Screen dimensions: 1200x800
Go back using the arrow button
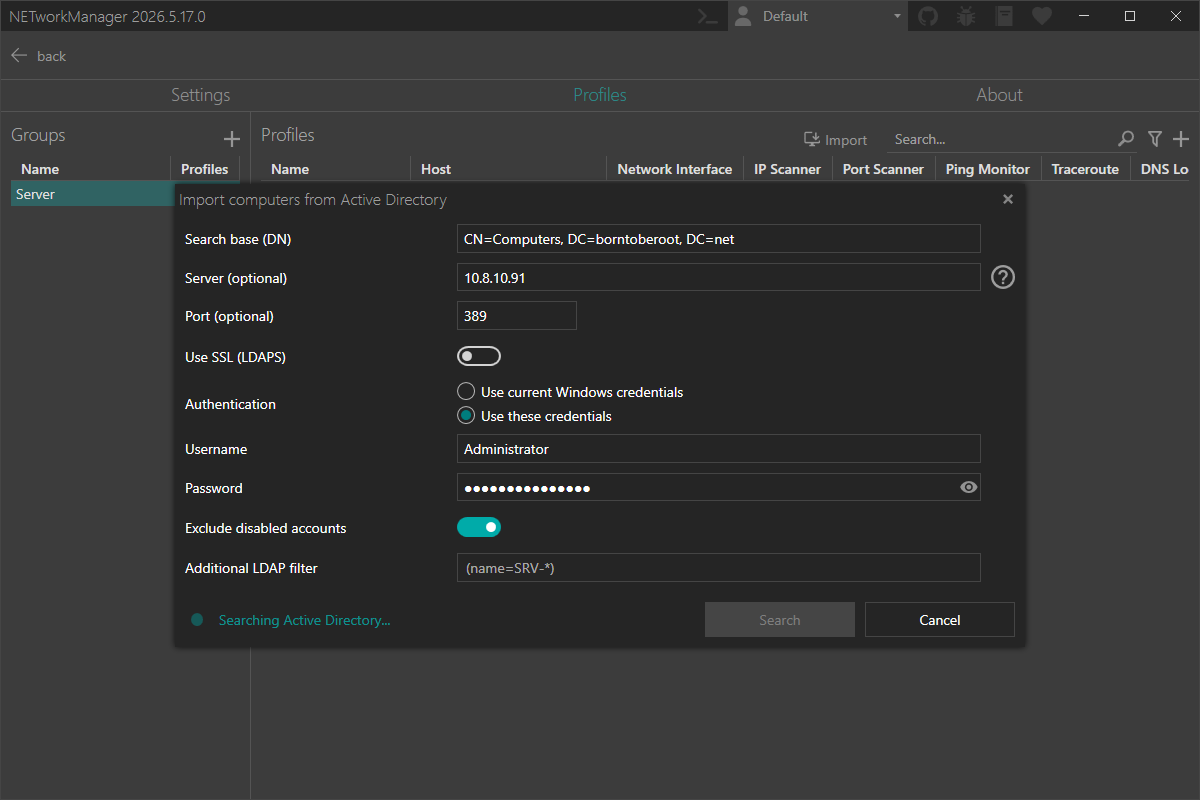point(19,56)
